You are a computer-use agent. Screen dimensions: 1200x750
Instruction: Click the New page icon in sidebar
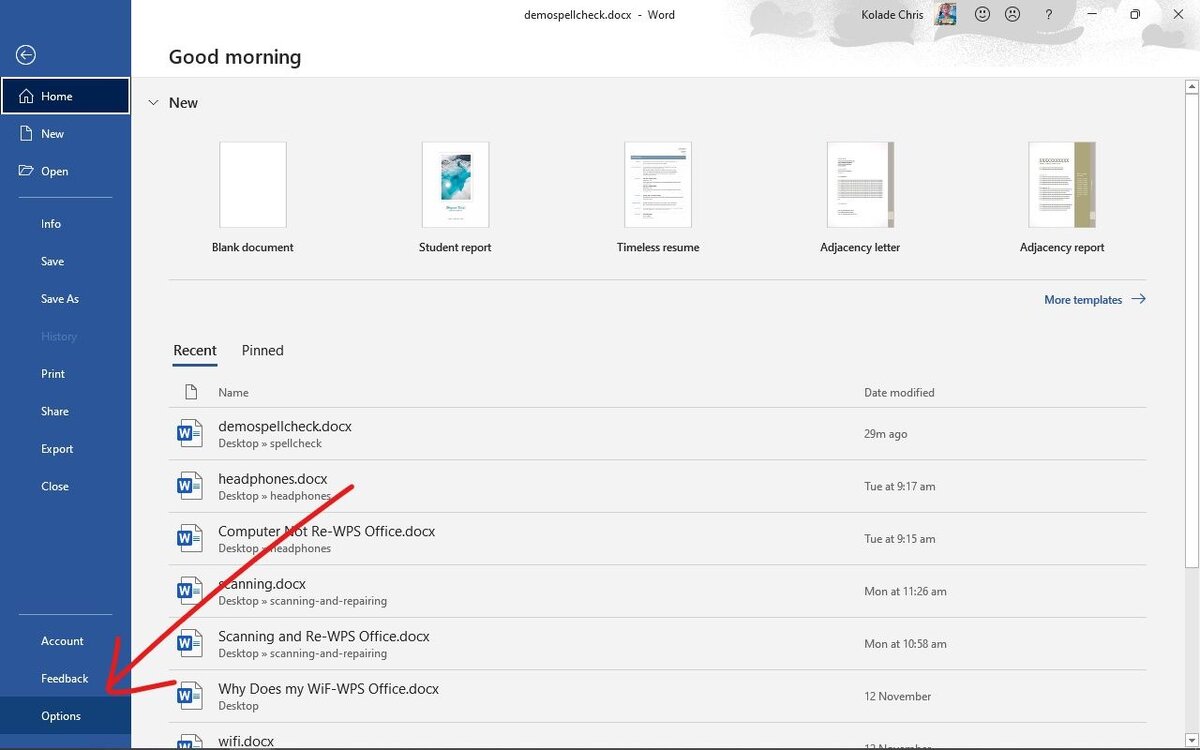[26, 133]
